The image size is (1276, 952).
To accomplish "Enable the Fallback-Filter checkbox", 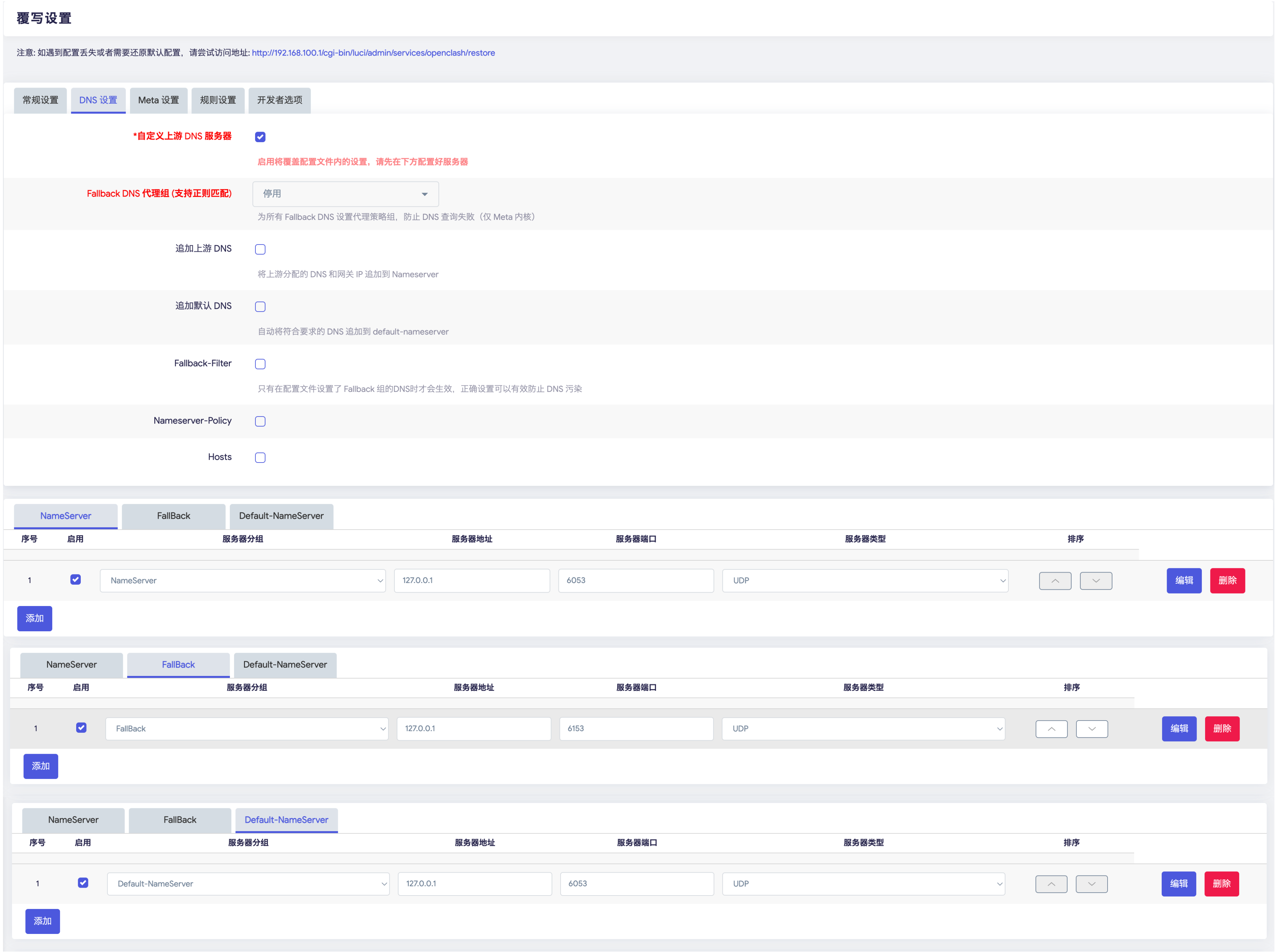I will pyautogui.click(x=260, y=364).
